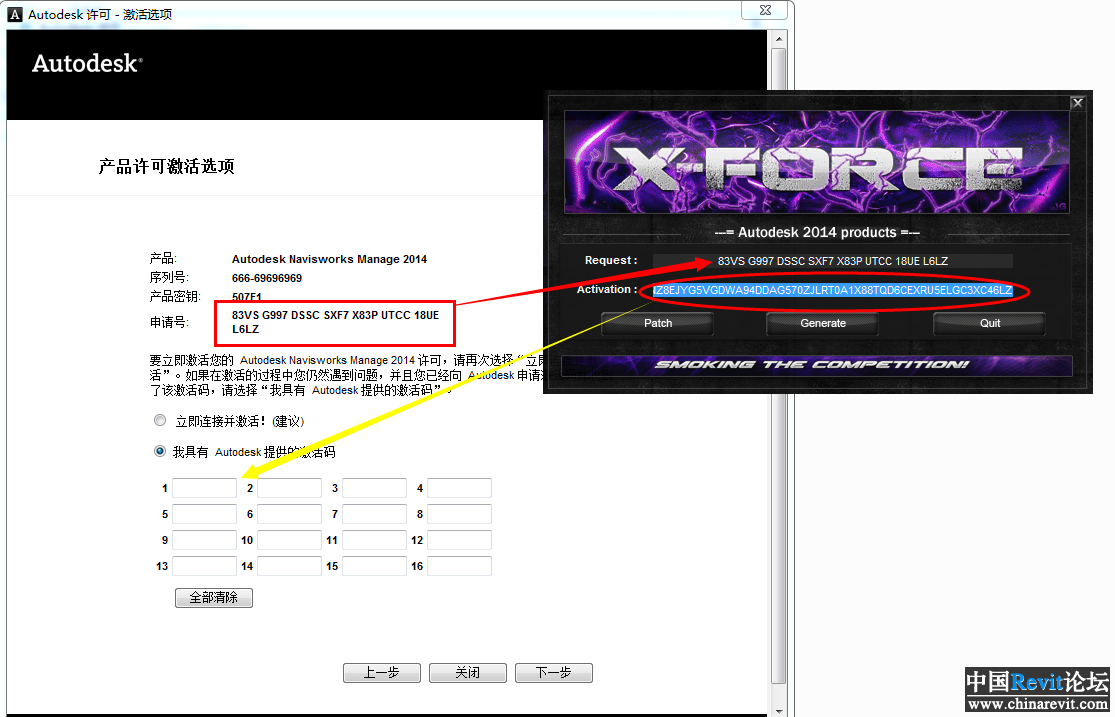Proceed with the 下一步 button
The width and height of the screenshot is (1115, 717).
[x=553, y=673]
